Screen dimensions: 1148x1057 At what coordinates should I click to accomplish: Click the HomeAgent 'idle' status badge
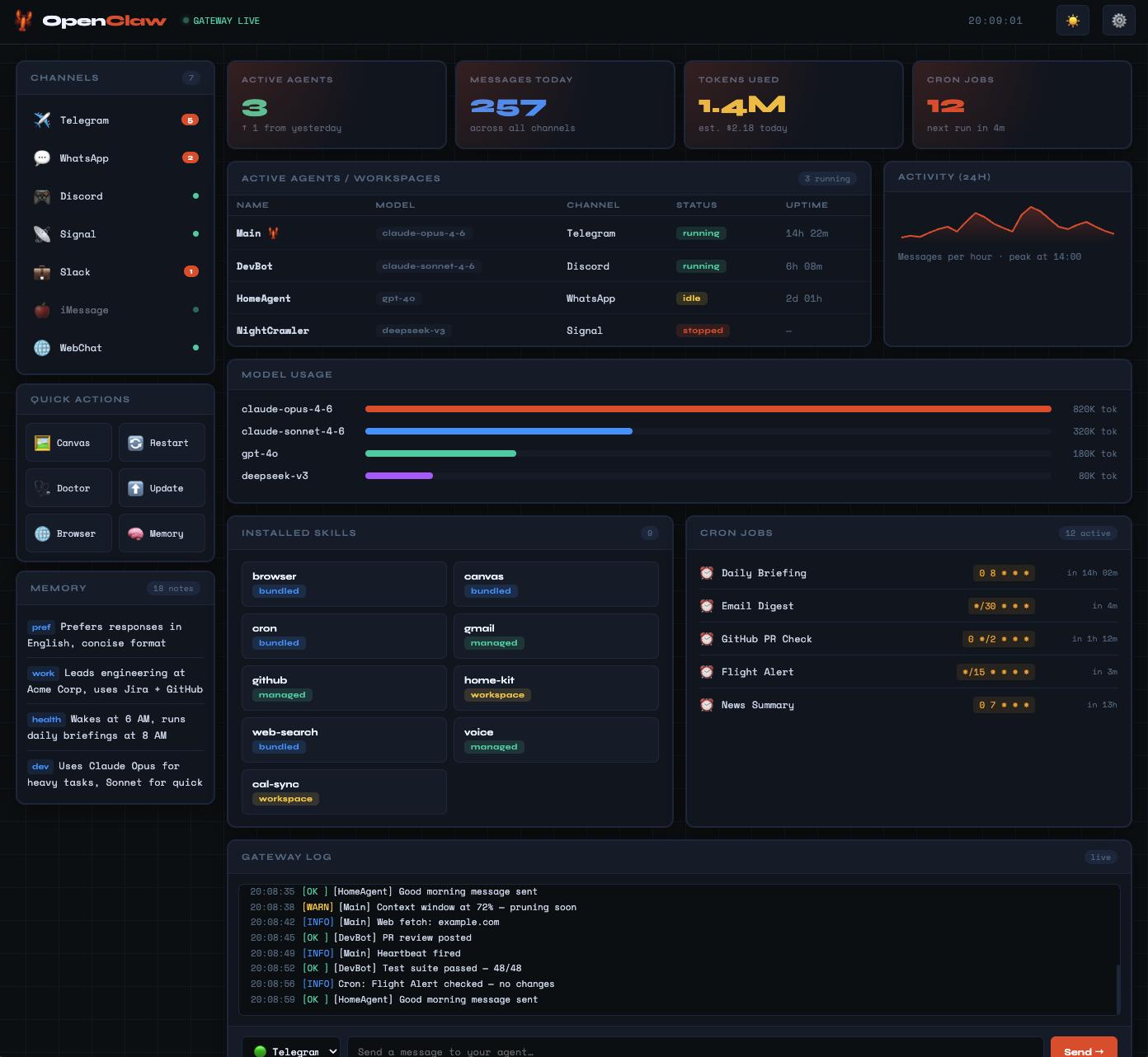coord(691,298)
